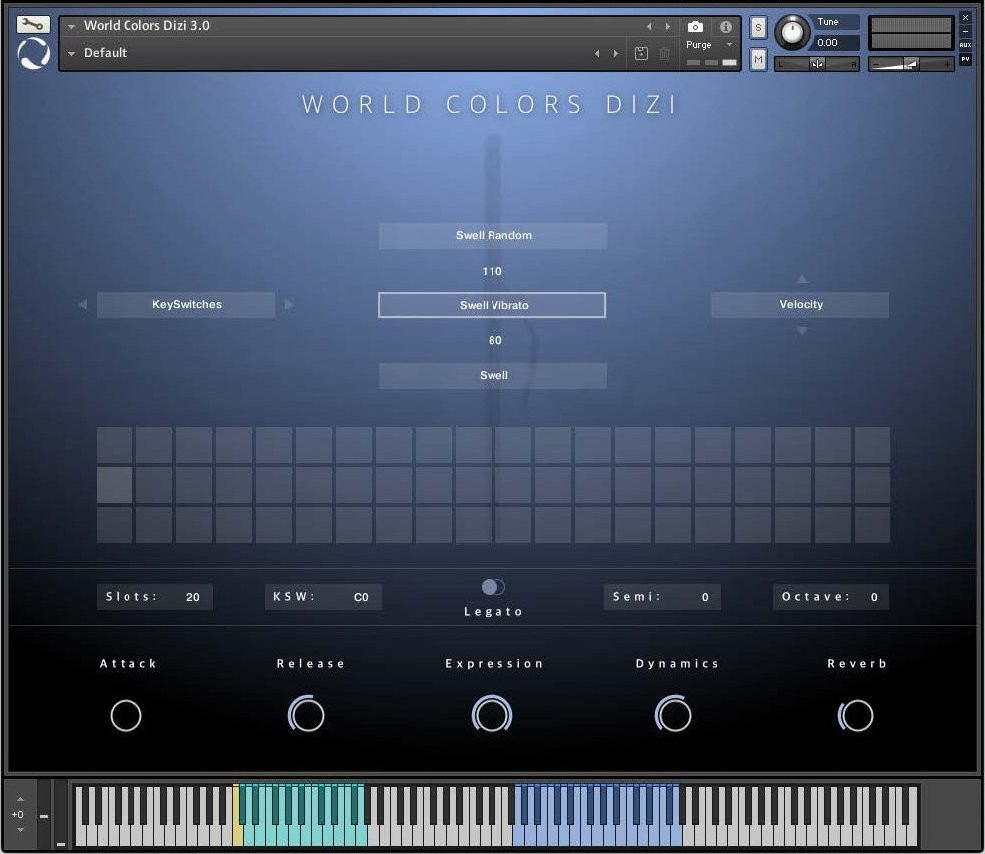Open the Purge dropdown menu

[710, 45]
